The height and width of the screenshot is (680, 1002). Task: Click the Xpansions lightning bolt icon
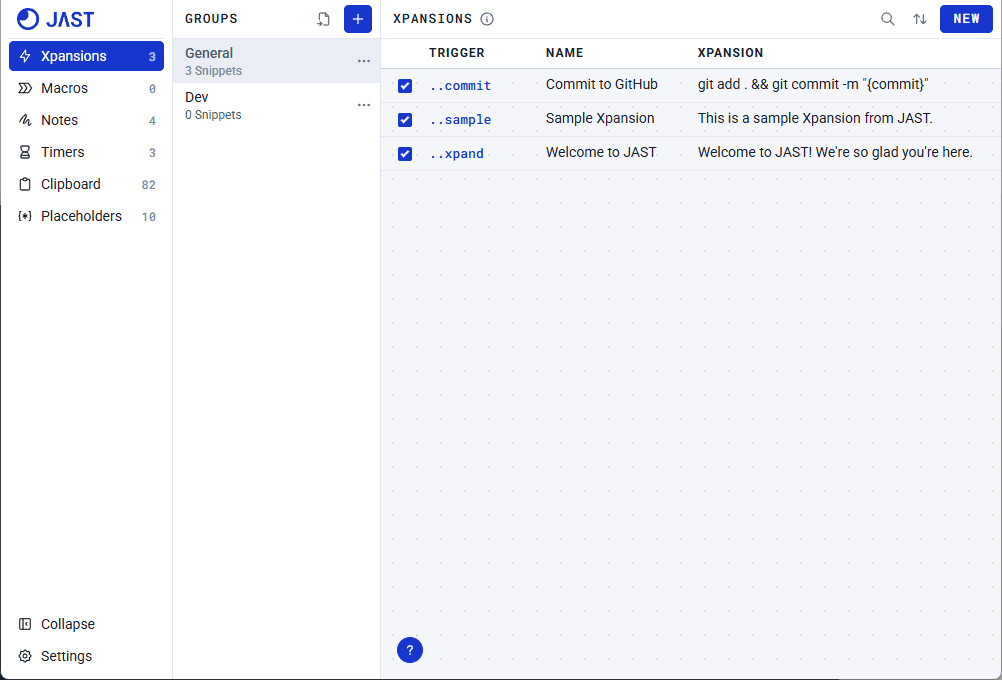pyautogui.click(x=25, y=56)
